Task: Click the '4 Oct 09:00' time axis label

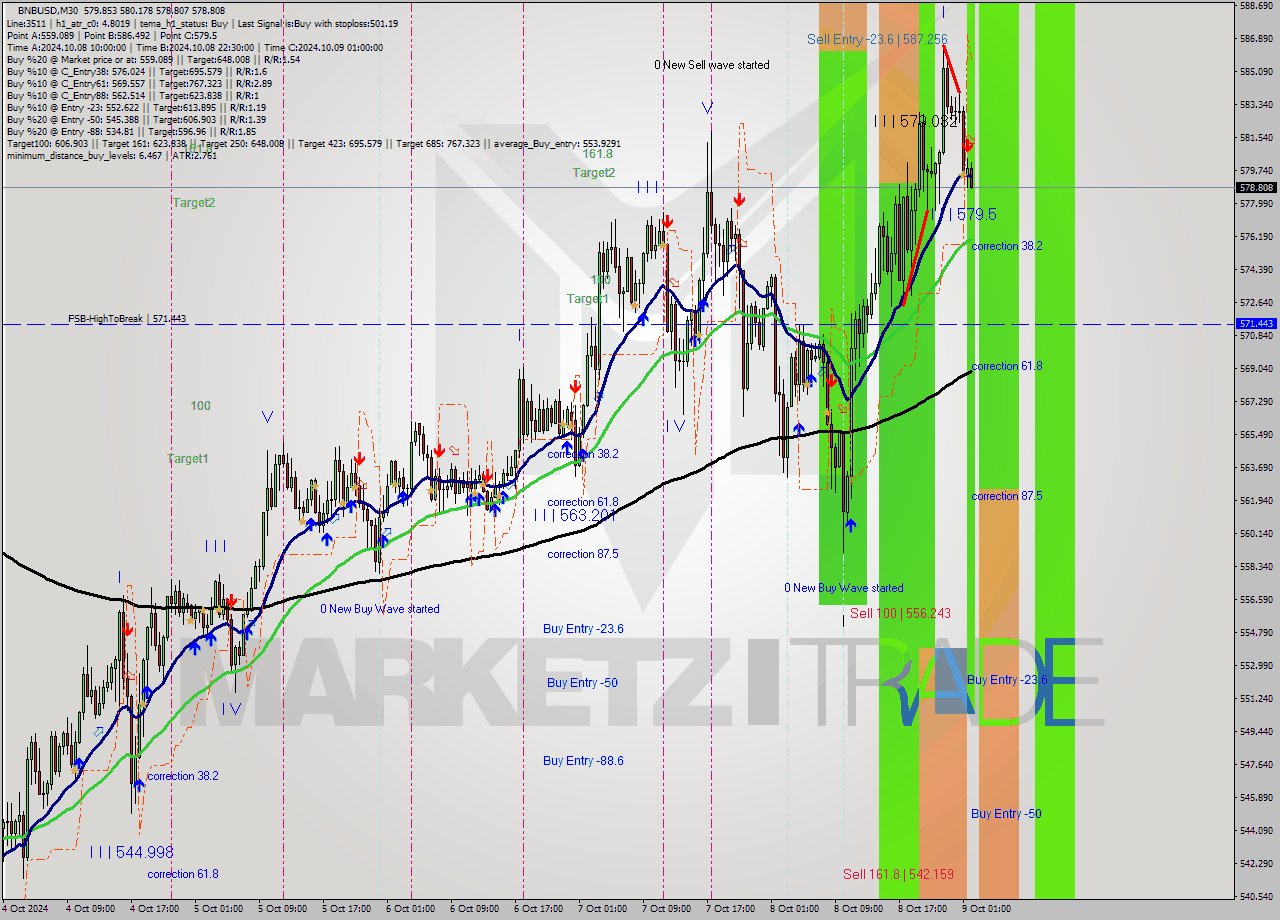Action: [90, 909]
